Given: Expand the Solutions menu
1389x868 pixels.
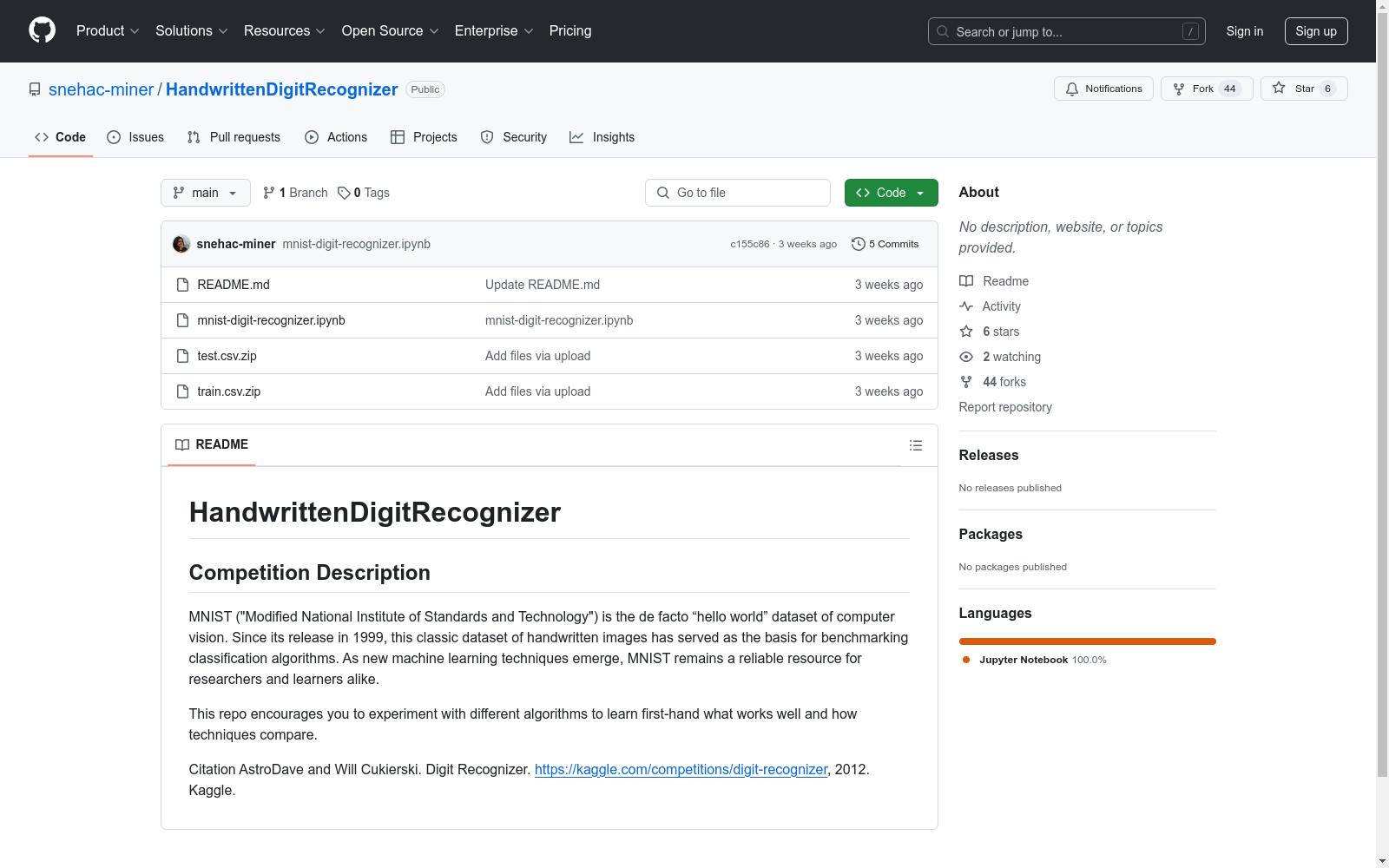Looking at the screenshot, I should [192, 31].
